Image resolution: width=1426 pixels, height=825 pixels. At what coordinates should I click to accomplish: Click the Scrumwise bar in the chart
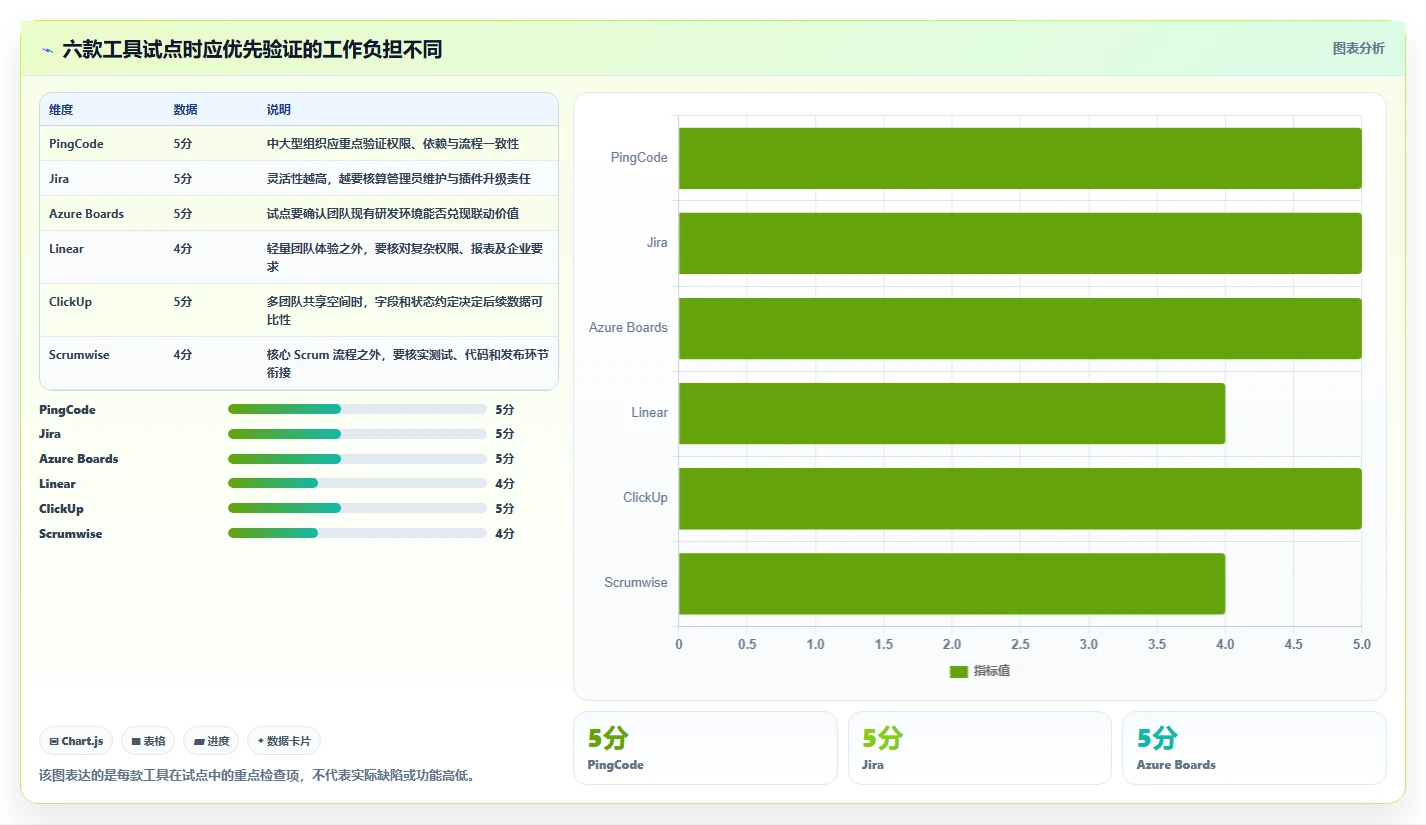tap(952, 583)
